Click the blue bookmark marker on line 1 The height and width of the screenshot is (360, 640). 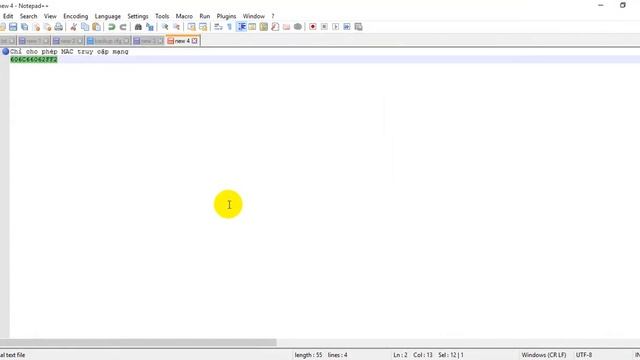(x=6, y=51)
